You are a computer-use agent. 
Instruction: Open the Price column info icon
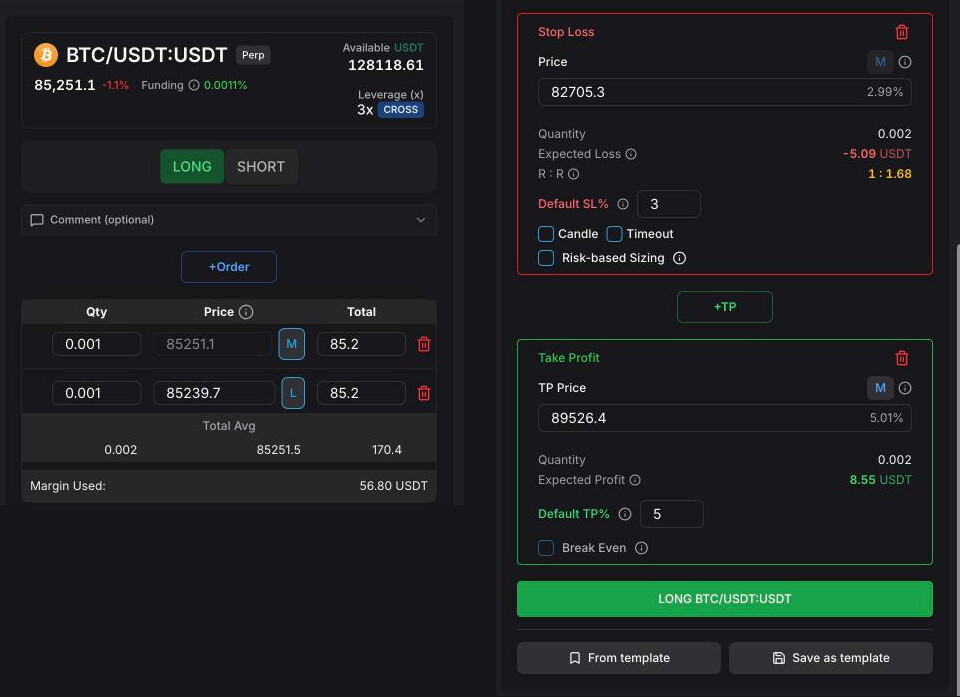click(x=246, y=312)
